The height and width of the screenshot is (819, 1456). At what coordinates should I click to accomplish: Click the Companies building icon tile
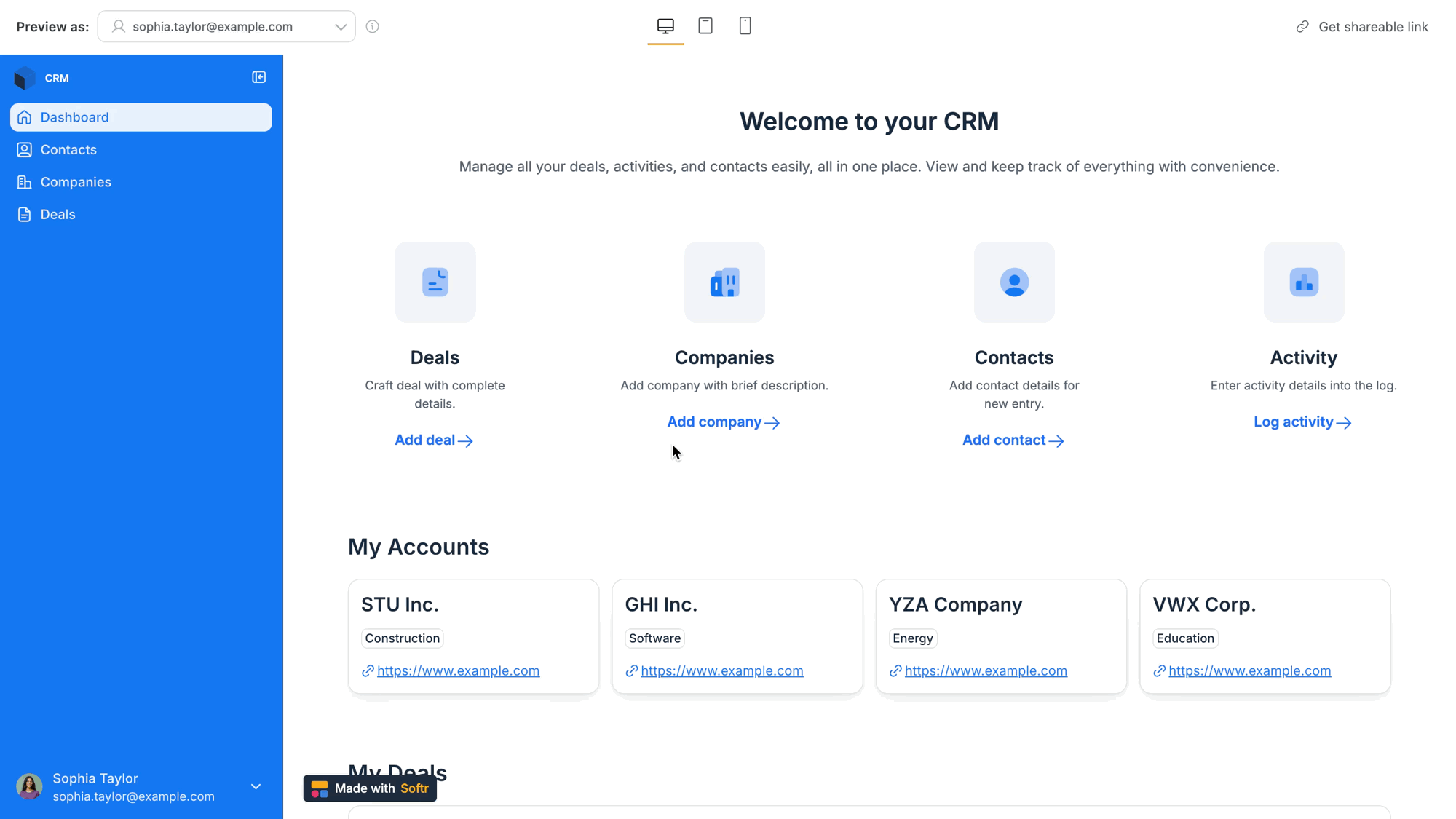(724, 282)
